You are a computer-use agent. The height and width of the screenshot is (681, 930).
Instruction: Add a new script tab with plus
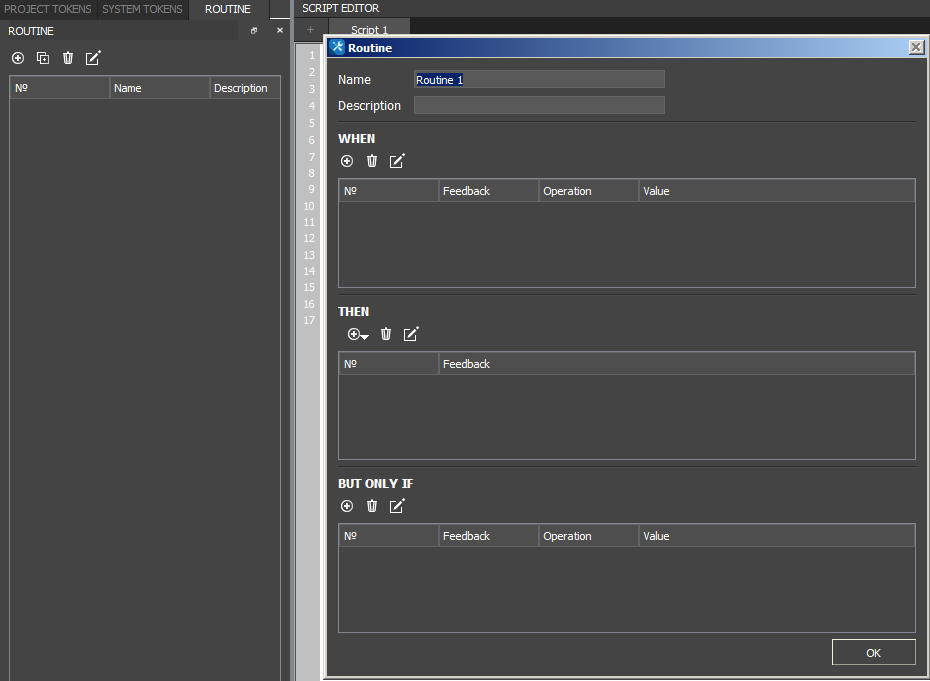[310, 30]
